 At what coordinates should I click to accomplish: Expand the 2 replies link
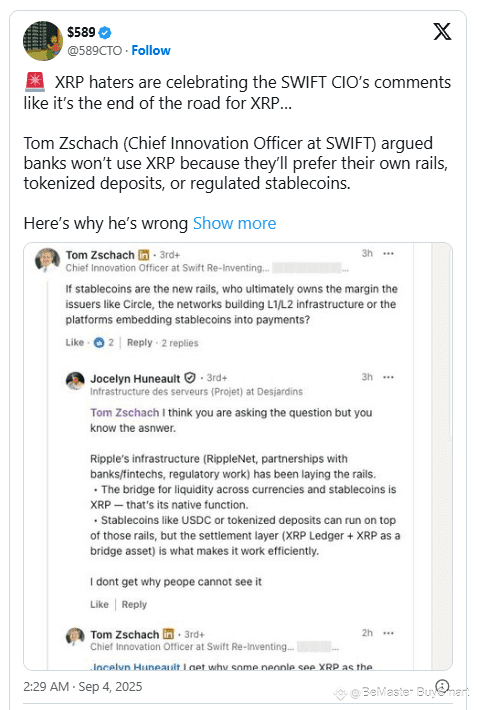point(180,343)
